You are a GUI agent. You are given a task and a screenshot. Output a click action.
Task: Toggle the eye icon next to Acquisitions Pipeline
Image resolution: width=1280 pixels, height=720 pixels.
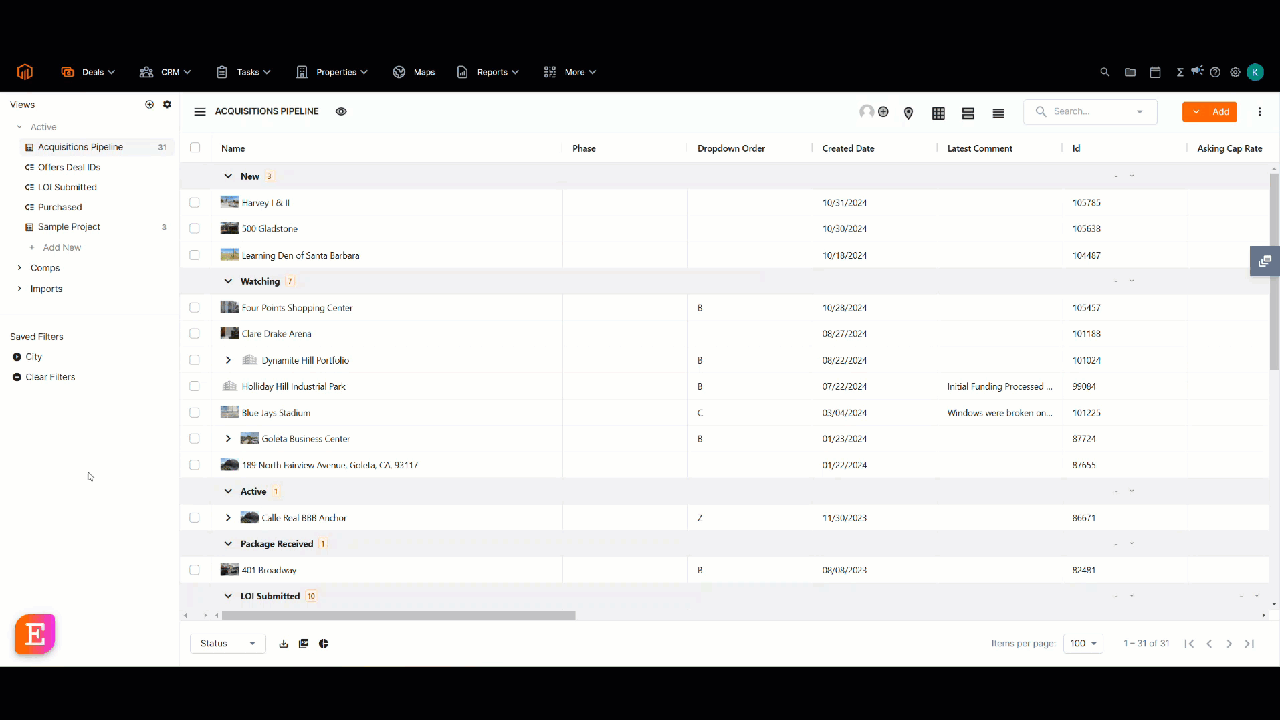341,112
